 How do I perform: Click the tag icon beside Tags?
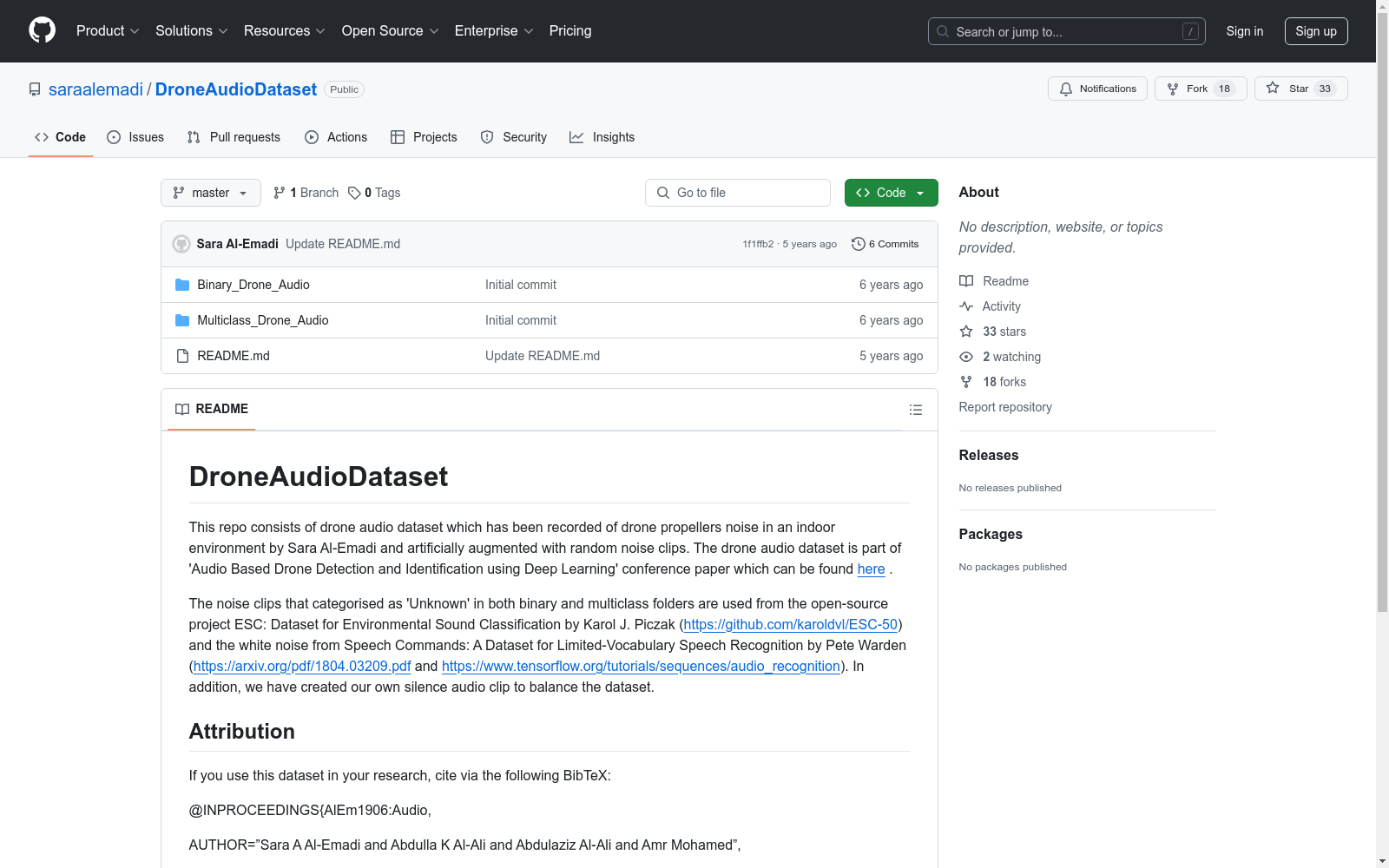(354, 193)
